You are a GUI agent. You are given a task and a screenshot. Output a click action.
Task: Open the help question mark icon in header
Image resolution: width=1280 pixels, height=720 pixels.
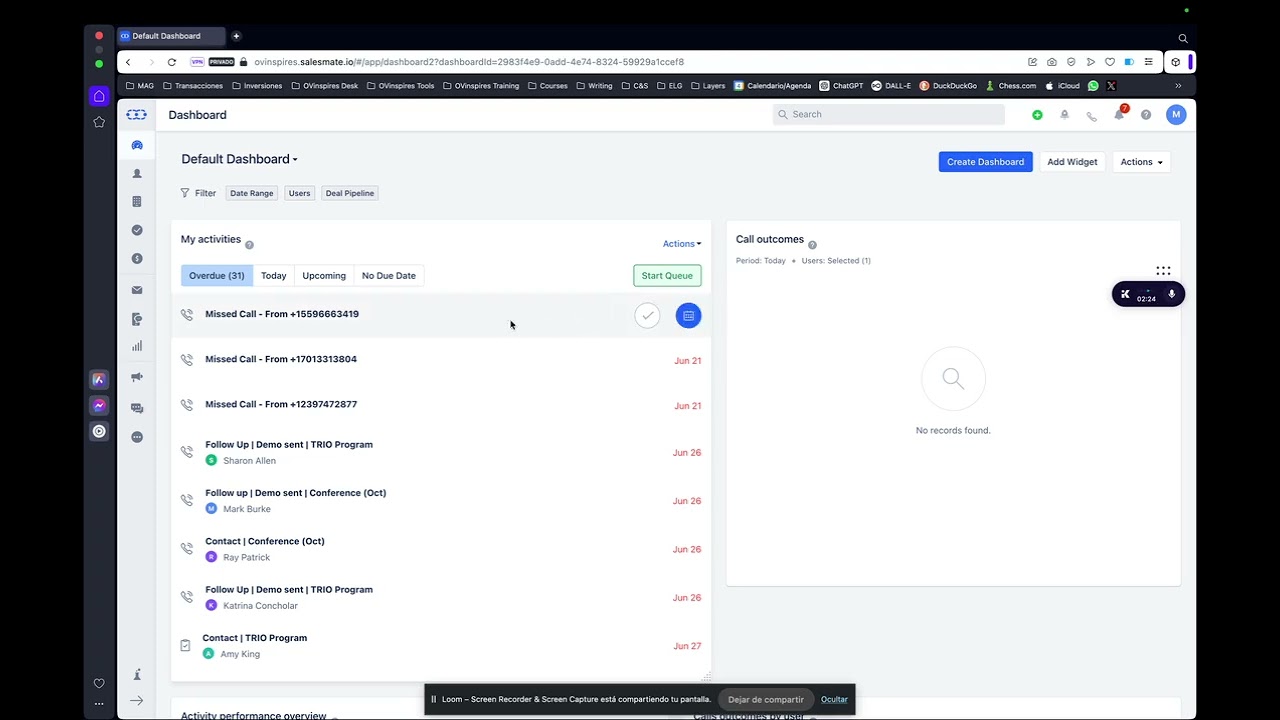(1146, 115)
